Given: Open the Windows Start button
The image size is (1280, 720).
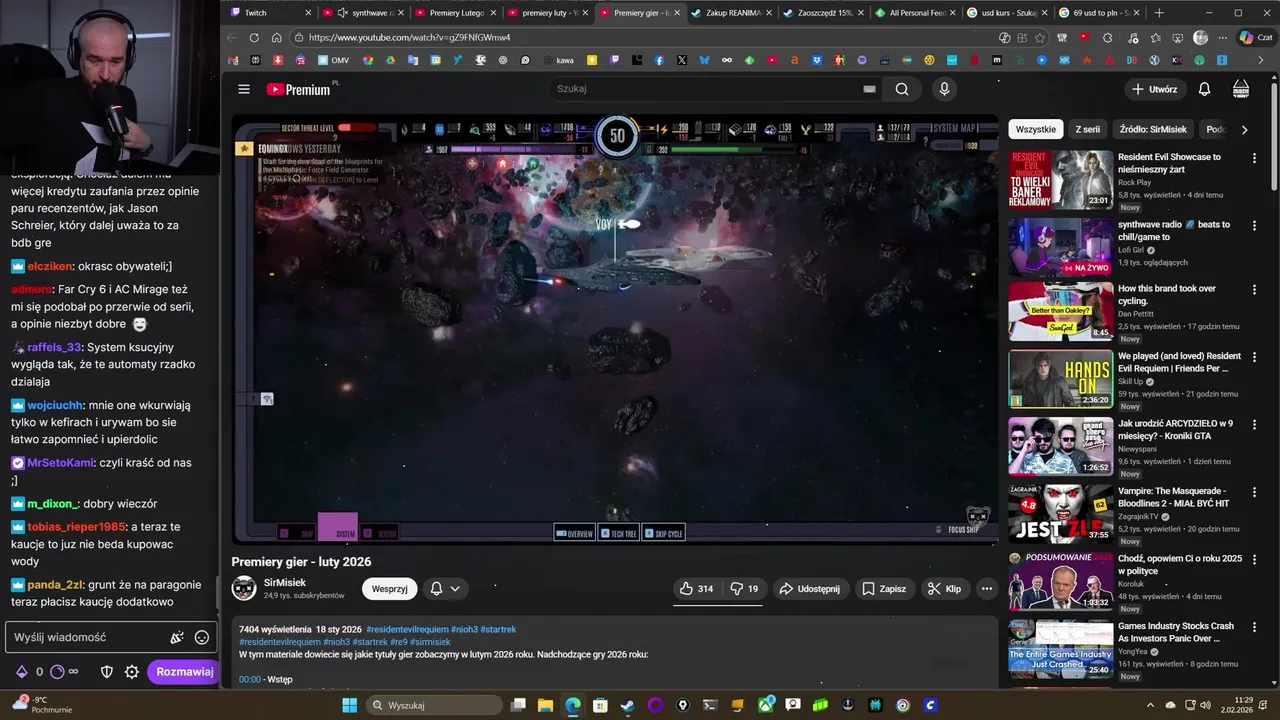Looking at the screenshot, I should (x=349, y=705).
